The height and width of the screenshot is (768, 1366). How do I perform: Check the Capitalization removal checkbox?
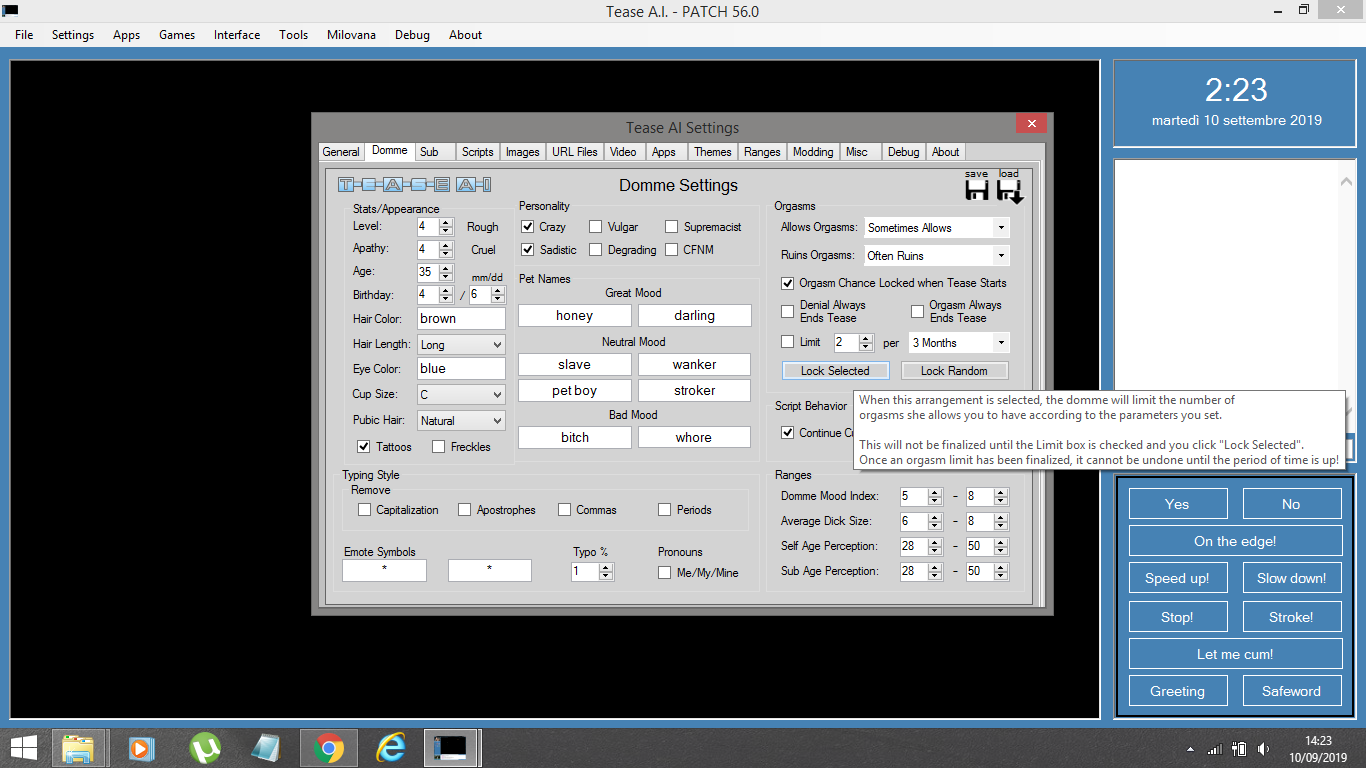(364, 510)
